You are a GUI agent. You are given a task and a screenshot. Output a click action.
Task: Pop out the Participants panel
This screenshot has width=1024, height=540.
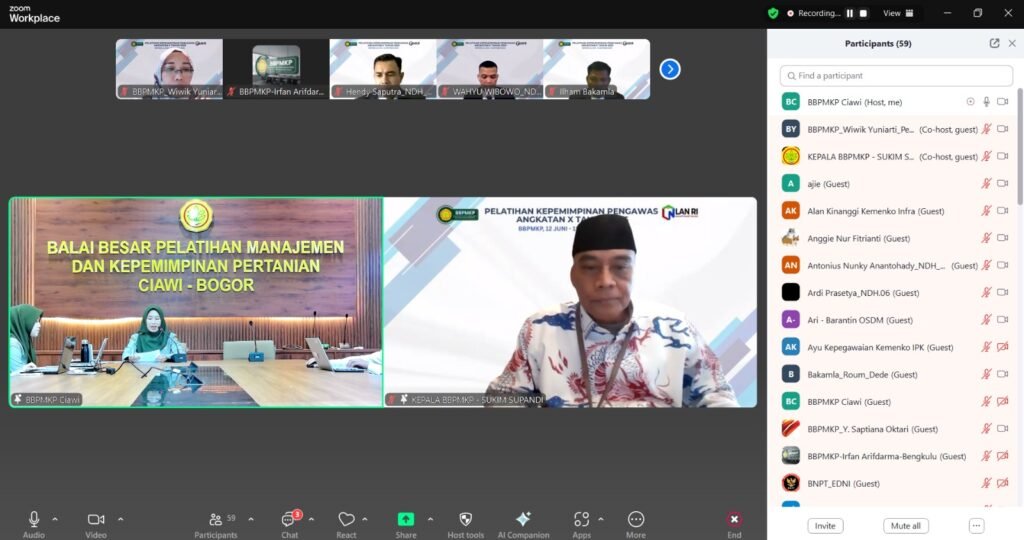[x=994, y=44]
